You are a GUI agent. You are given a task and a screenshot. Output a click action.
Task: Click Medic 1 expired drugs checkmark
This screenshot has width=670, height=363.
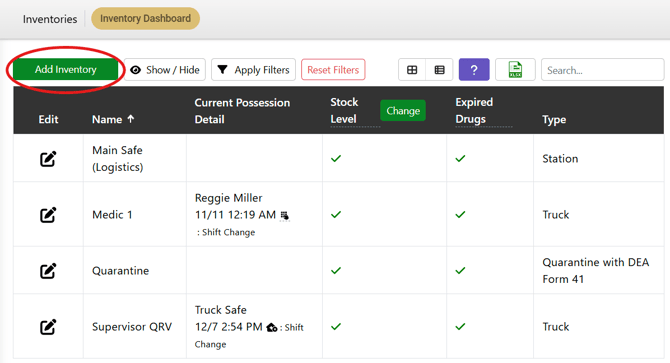coord(460,214)
